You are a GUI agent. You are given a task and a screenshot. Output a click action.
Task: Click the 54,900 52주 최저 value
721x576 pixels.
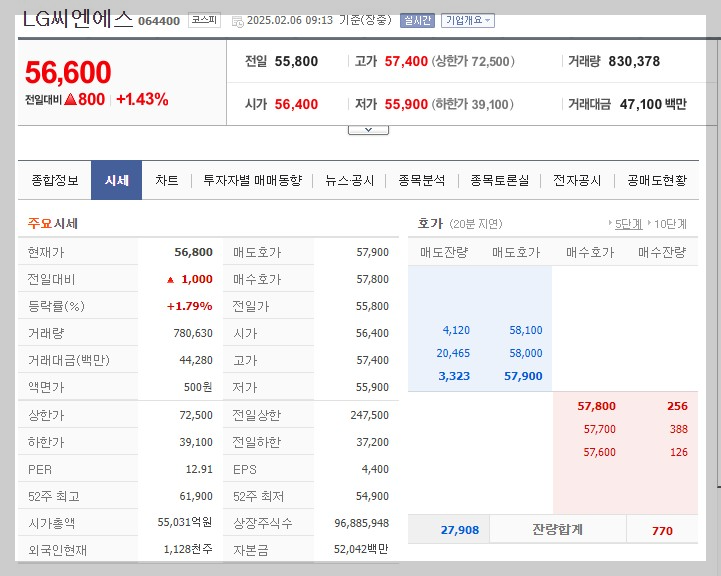(x=372, y=496)
